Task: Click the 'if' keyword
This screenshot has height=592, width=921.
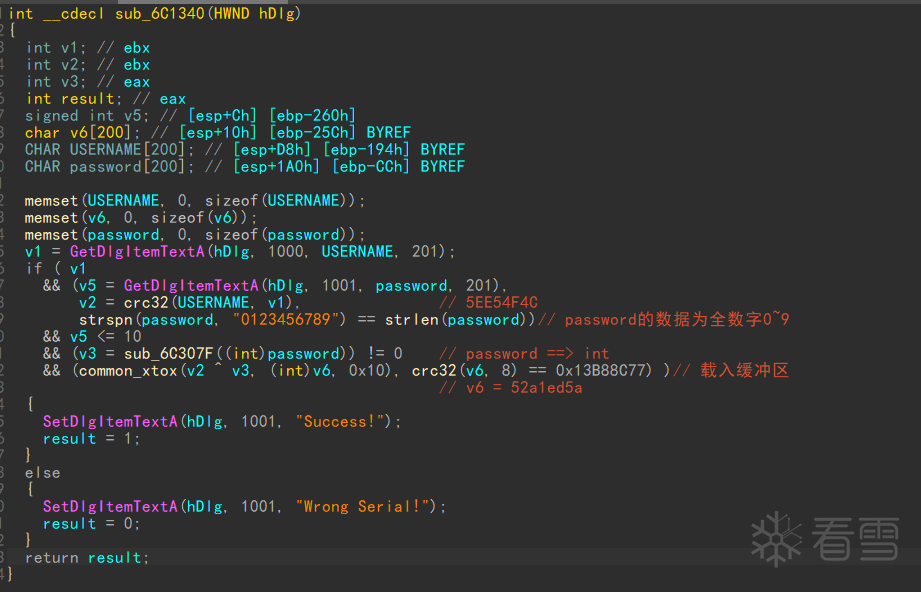Action: (33, 269)
